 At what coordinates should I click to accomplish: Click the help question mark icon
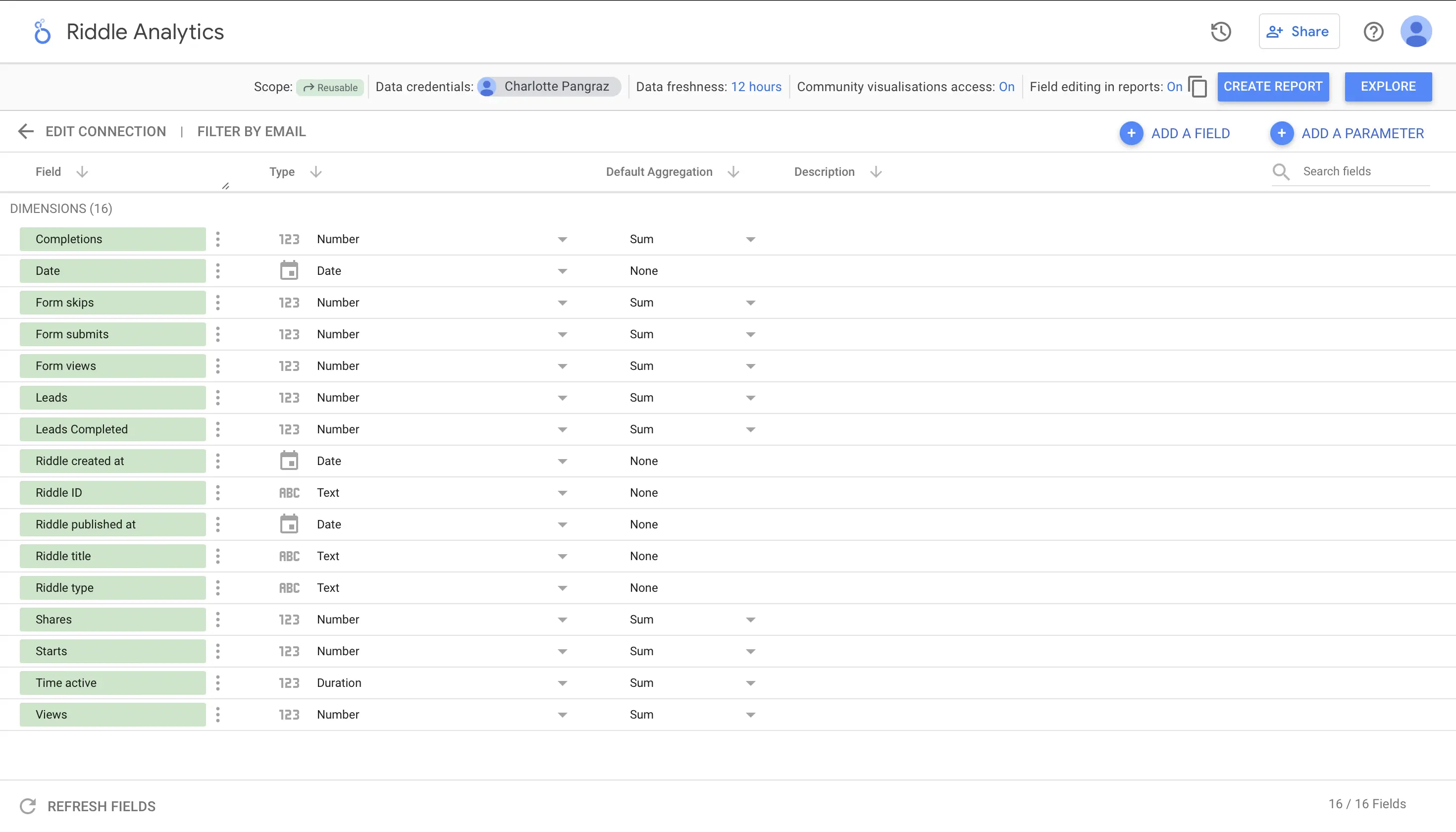pos(1373,32)
